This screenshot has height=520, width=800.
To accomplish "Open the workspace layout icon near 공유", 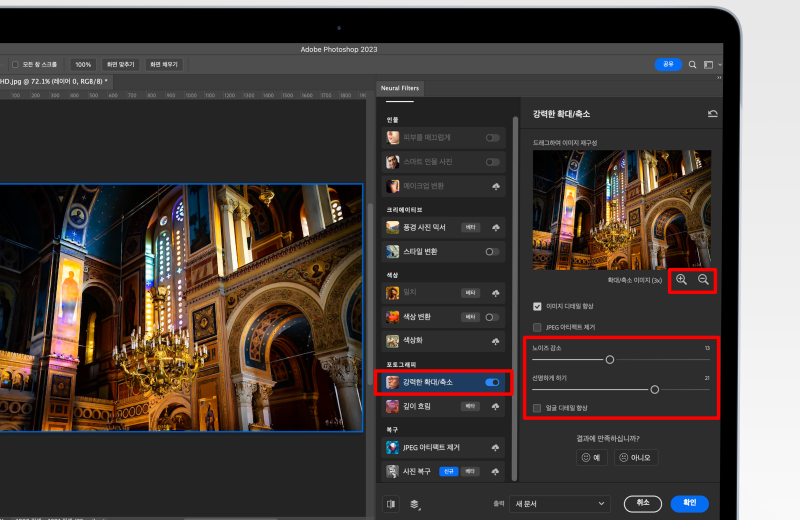I will coord(708,65).
